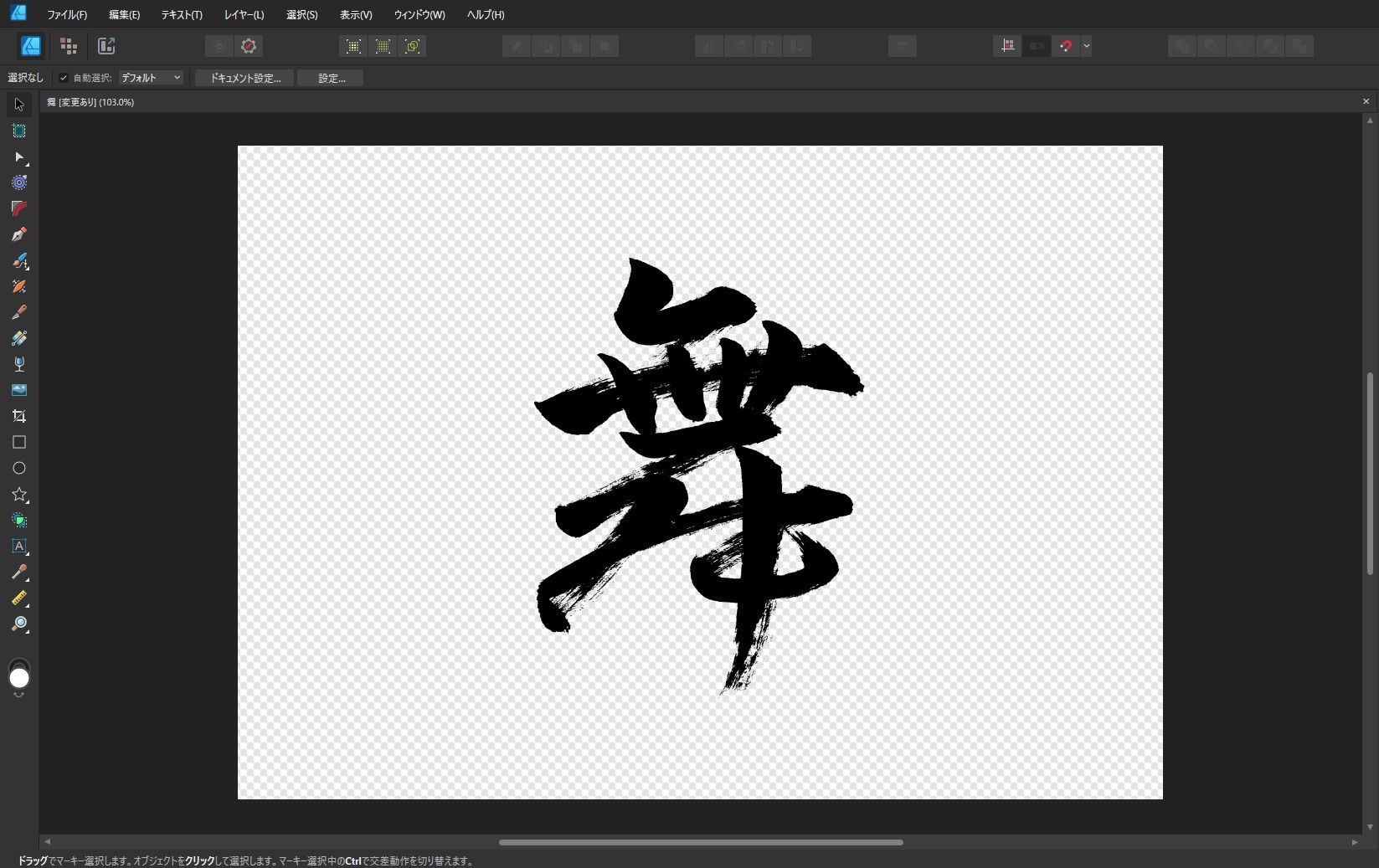This screenshot has height=868, width=1379.
Task: Switch to the Pixel Persona
Action: [69, 46]
